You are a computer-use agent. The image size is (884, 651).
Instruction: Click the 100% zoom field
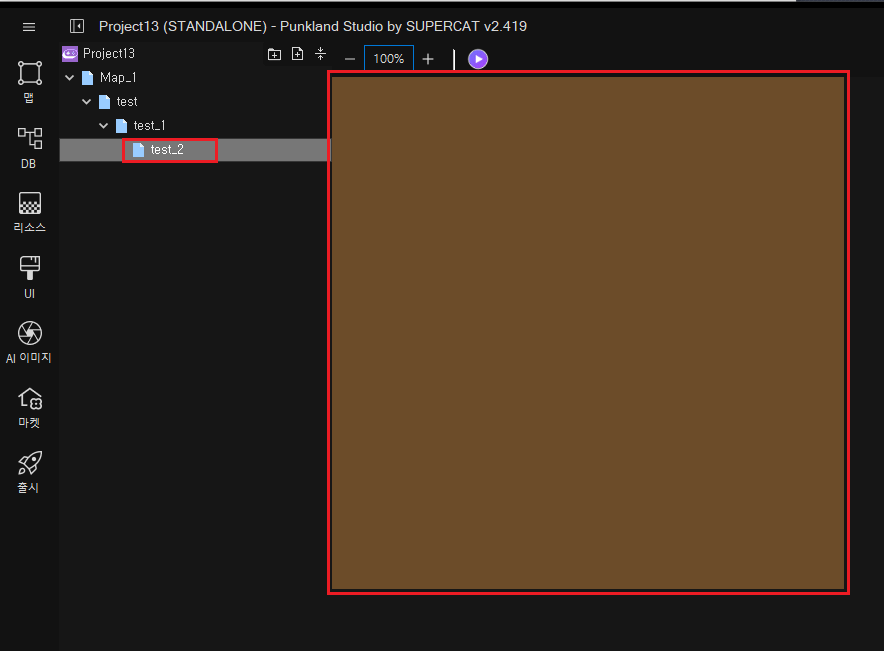(x=388, y=59)
